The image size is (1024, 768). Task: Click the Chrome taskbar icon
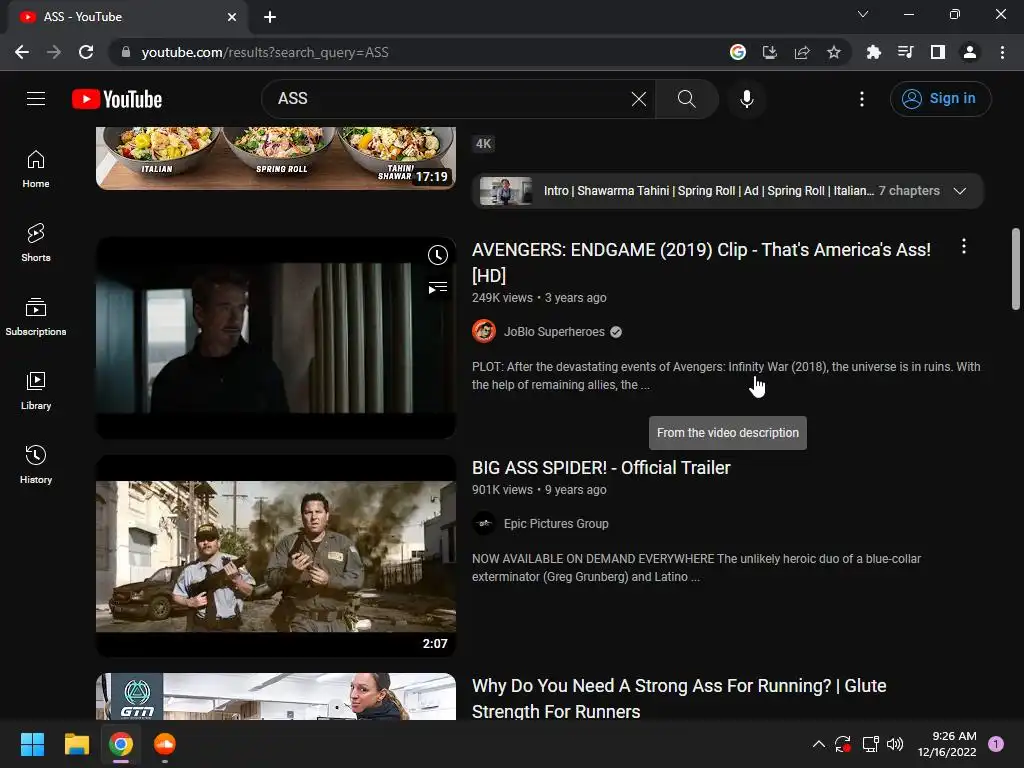tap(121, 744)
